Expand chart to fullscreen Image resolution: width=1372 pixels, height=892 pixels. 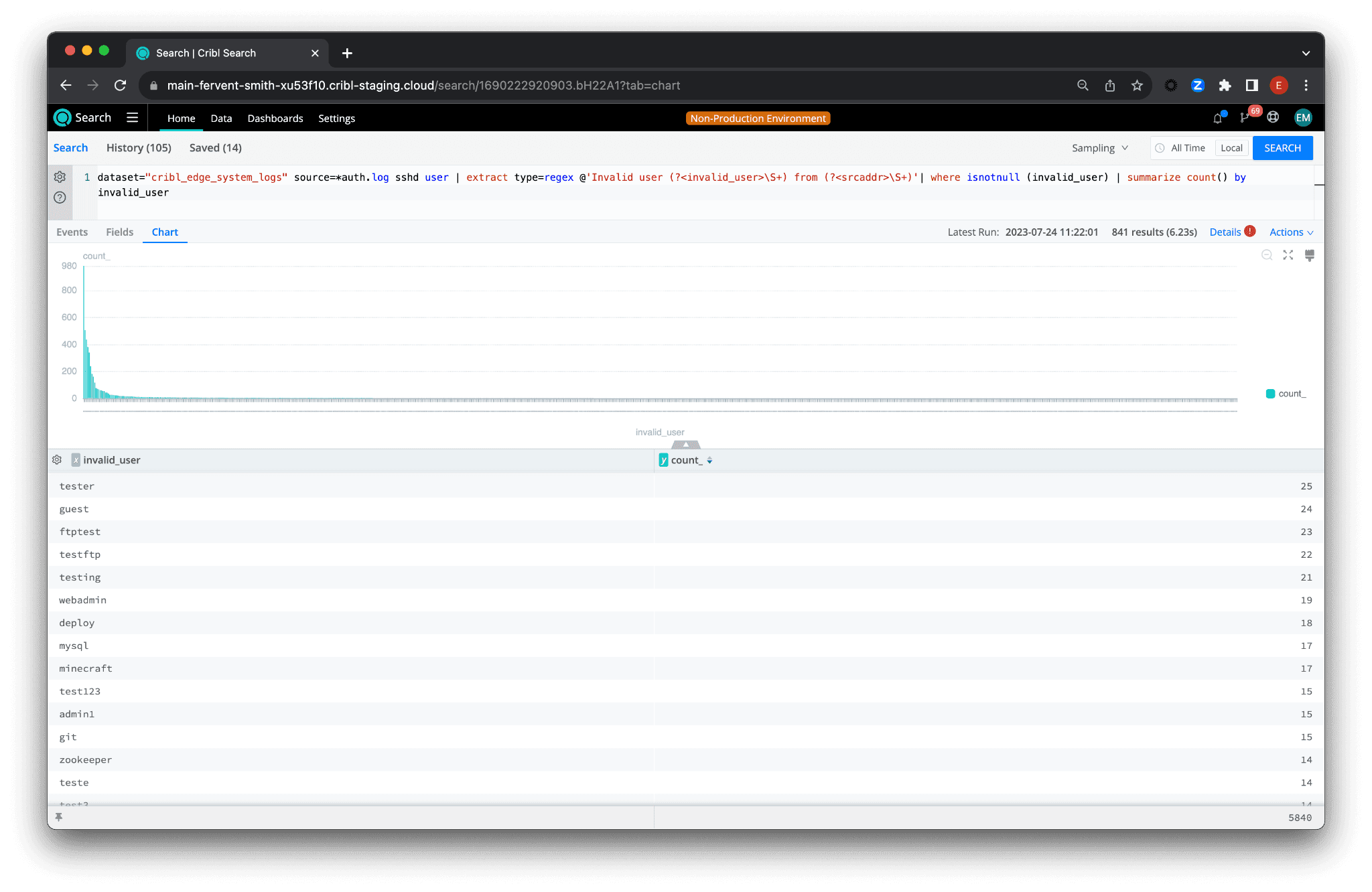[x=1288, y=255]
